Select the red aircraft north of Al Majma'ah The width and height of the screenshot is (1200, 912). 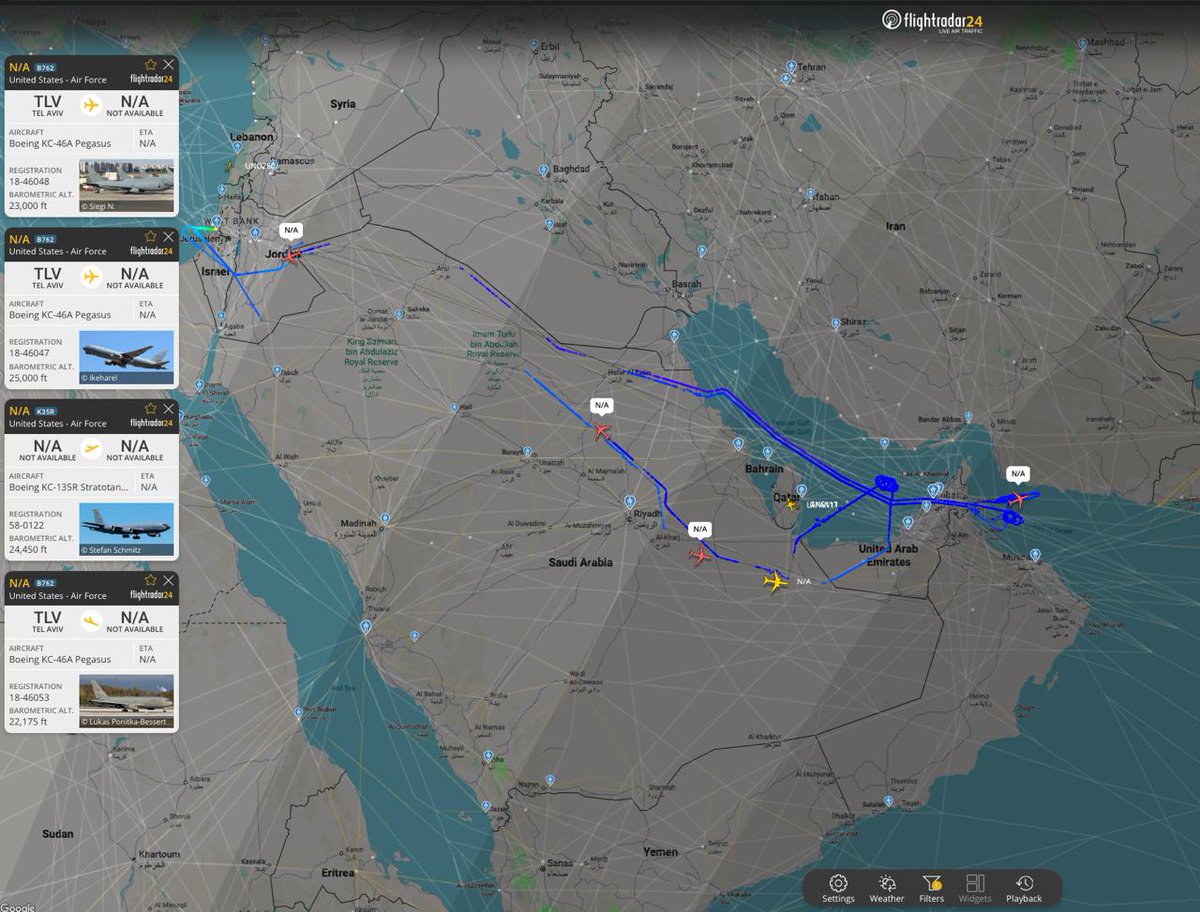(x=601, y=431)
